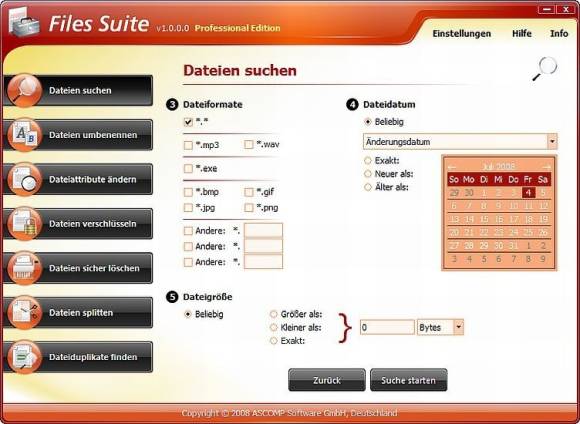Open the Bytes unit dropdown
The width and height of the screenshot is (580, 424).
pos(459,327)
